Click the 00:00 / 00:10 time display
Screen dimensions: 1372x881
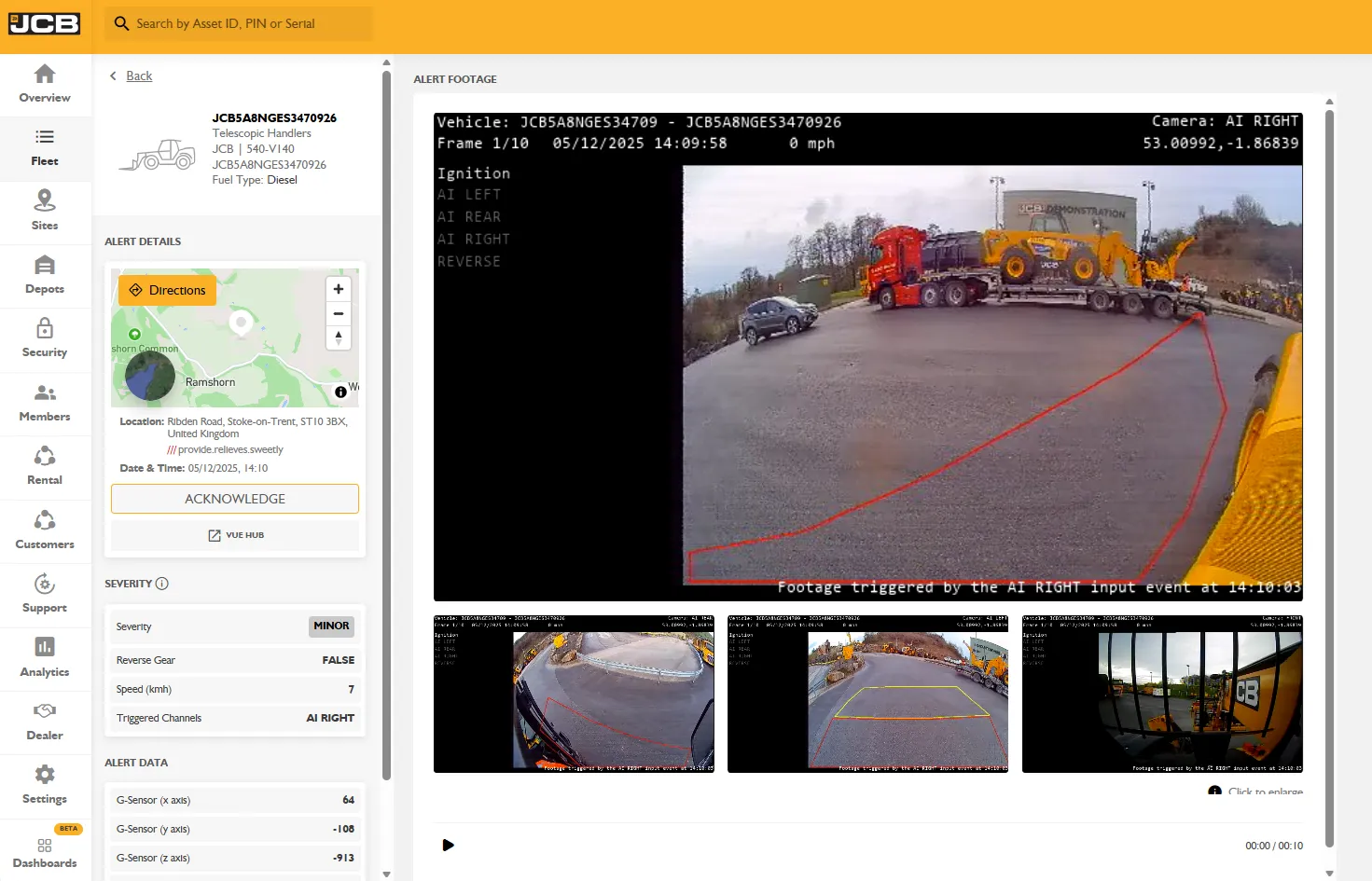click(x=1274, y=846)
